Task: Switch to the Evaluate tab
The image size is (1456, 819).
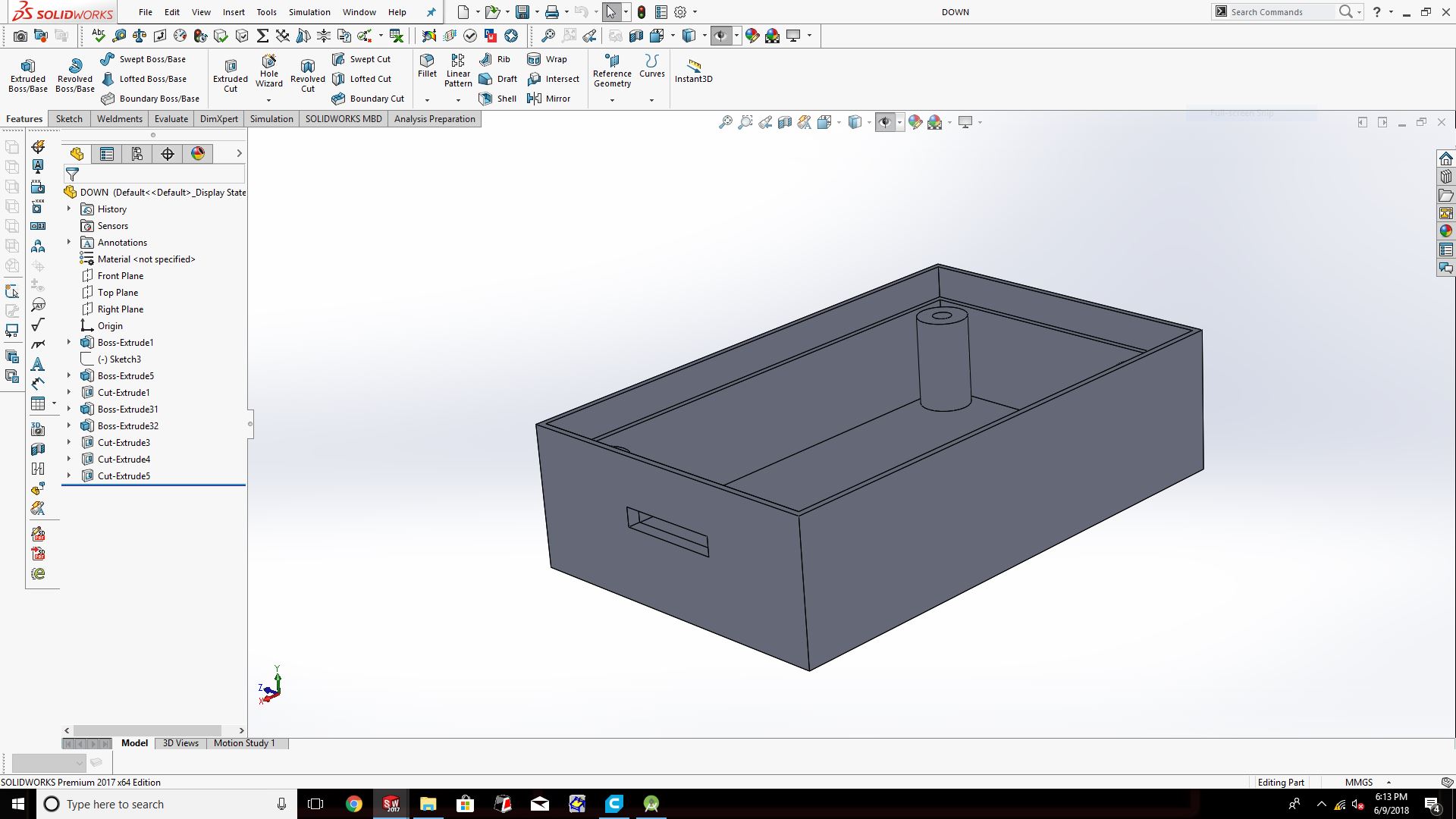Action: (x=171, y=119)
